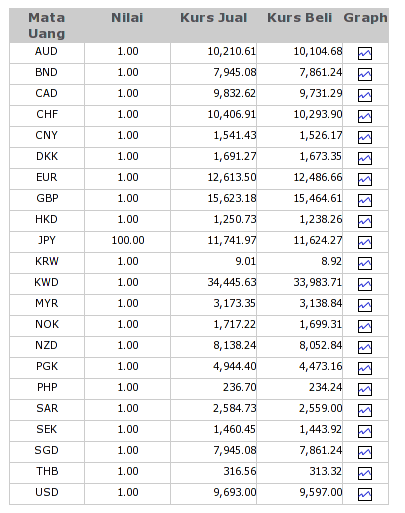Viewport: 405px width, 513px height.
Task: Click the PGK graph icon
Action: (x=365, y=368)
